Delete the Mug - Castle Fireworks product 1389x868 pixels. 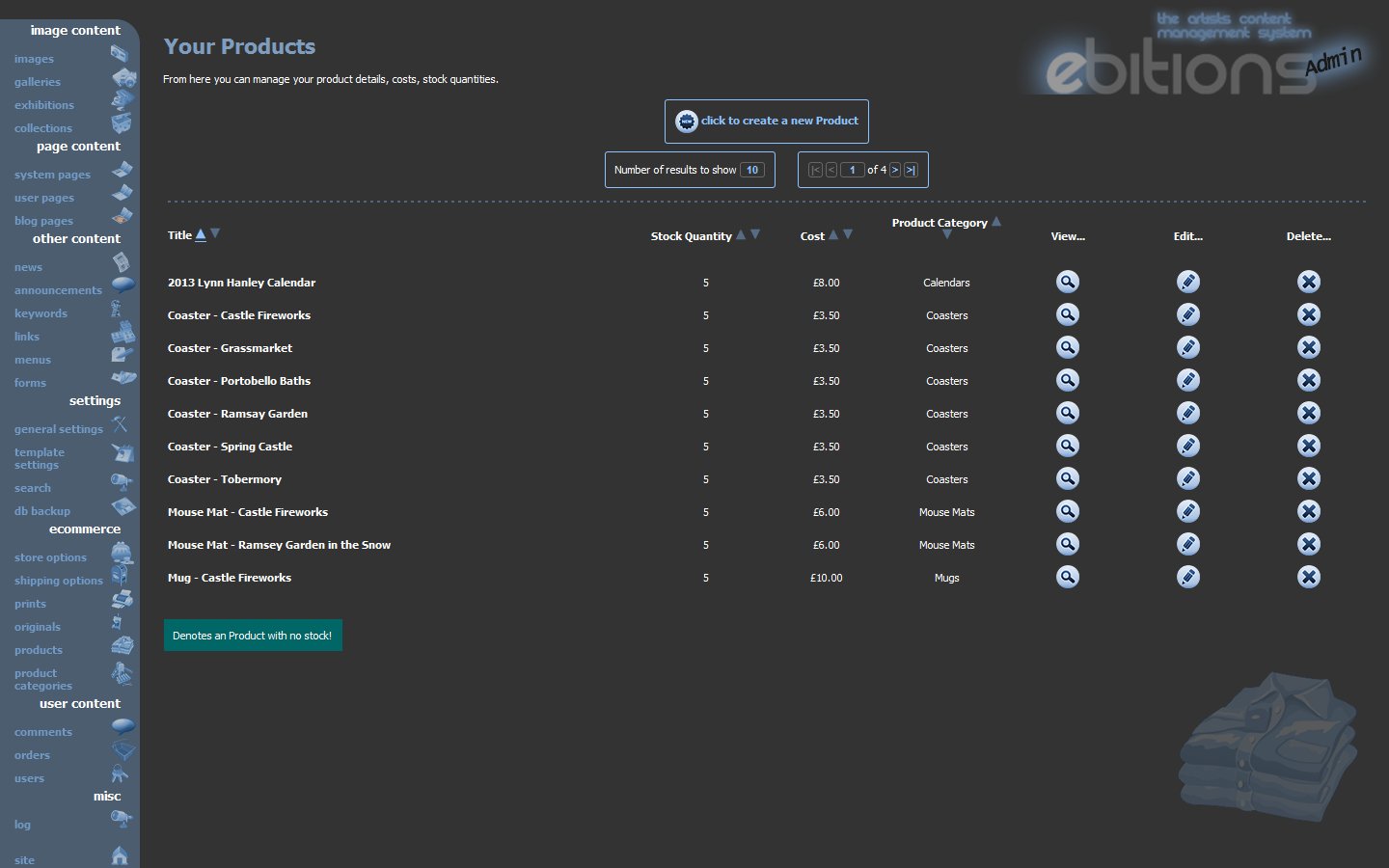tap(1308, 577)
